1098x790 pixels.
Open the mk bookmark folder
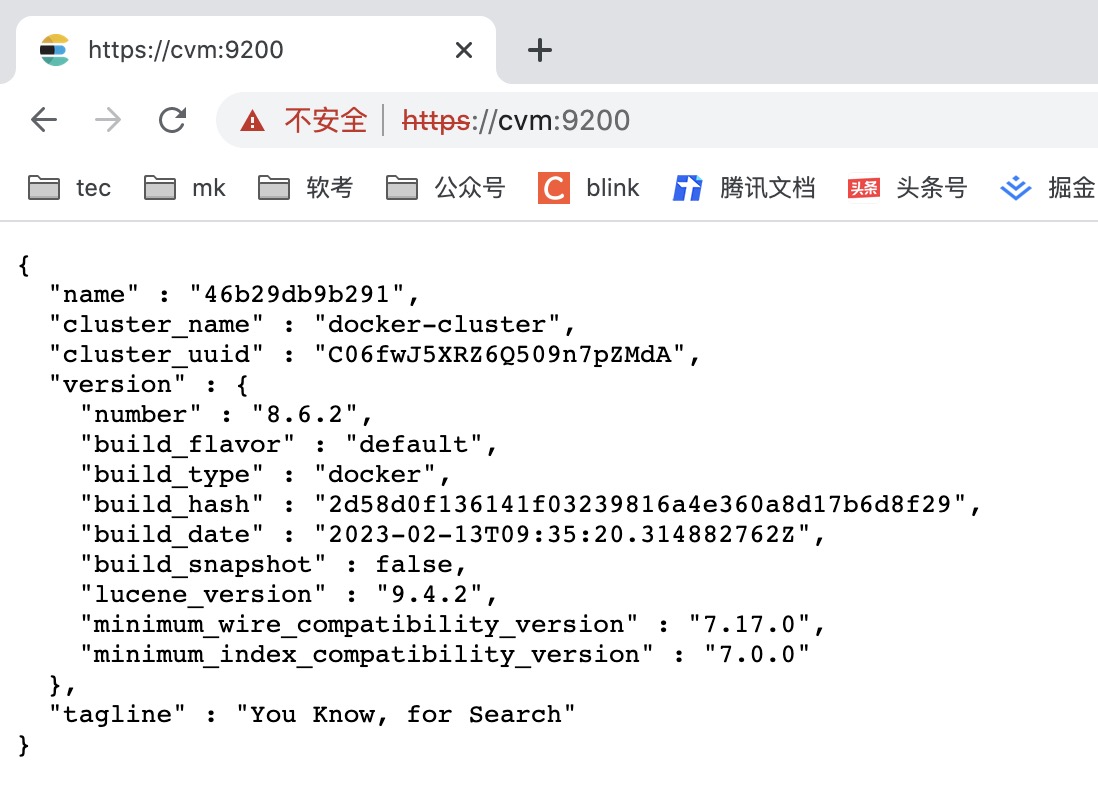point(185,188)
